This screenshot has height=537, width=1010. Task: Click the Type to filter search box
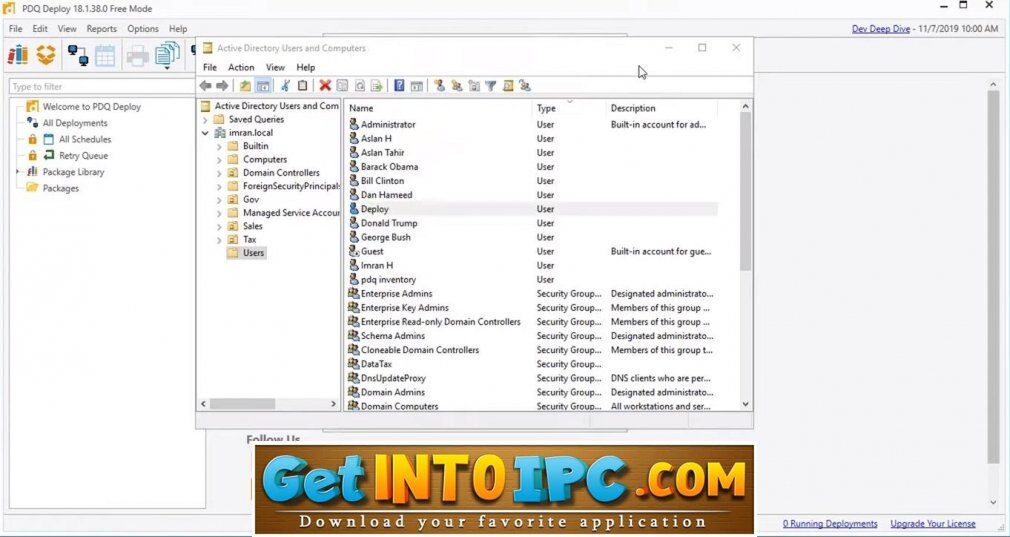click(x=102, y=86)
